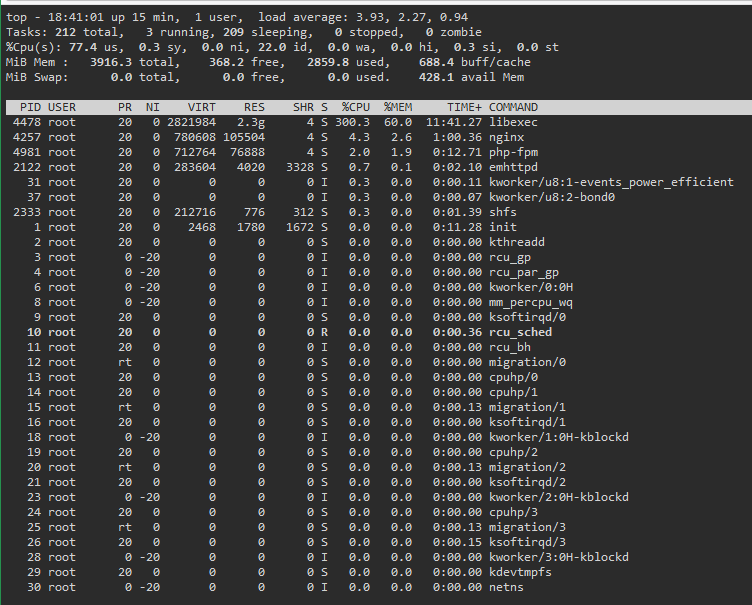Click the TIME+ column header
752x605 pixels.
(464, 107)
